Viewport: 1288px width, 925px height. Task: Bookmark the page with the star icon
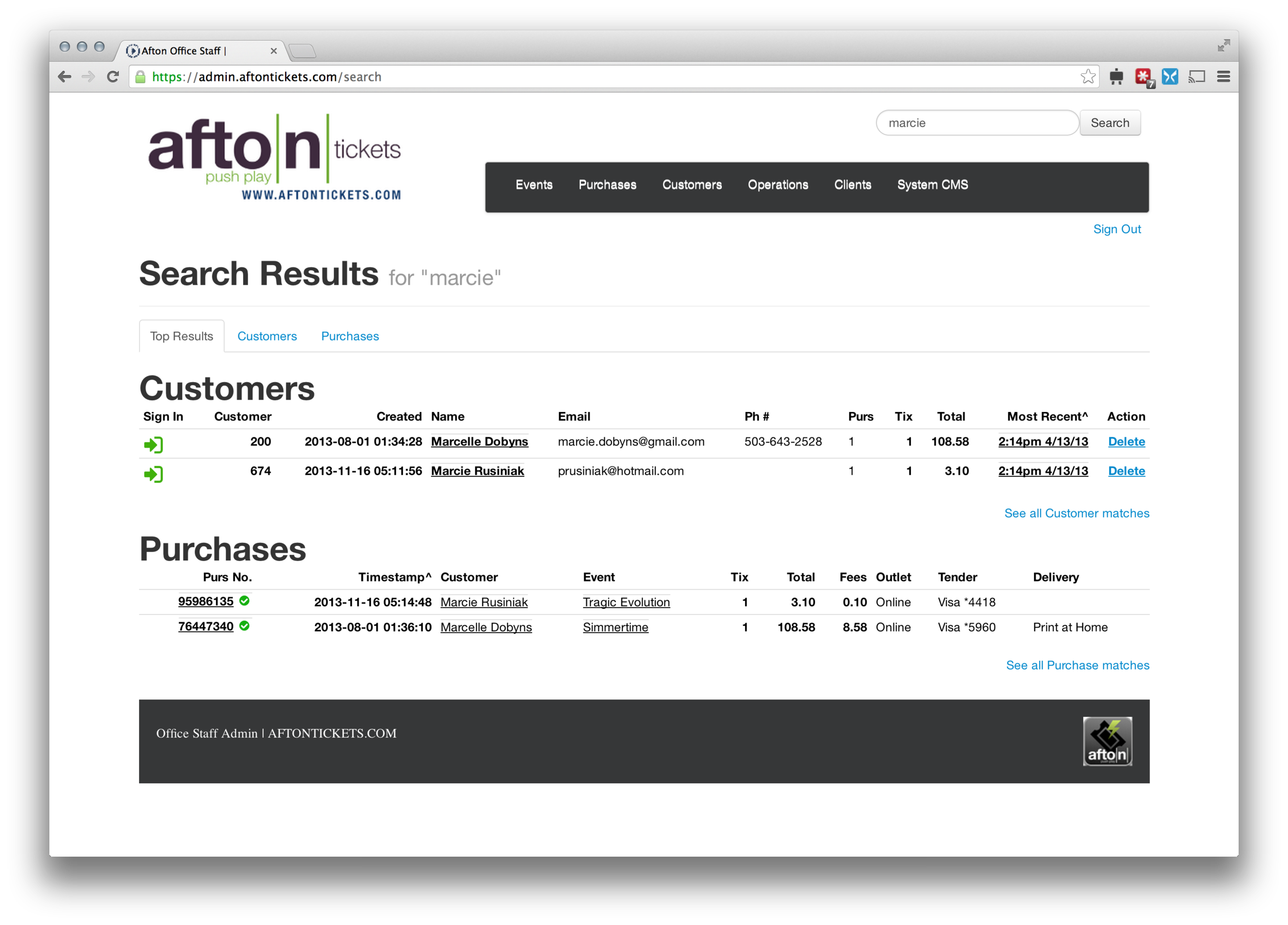click(x=1088, y=76)
